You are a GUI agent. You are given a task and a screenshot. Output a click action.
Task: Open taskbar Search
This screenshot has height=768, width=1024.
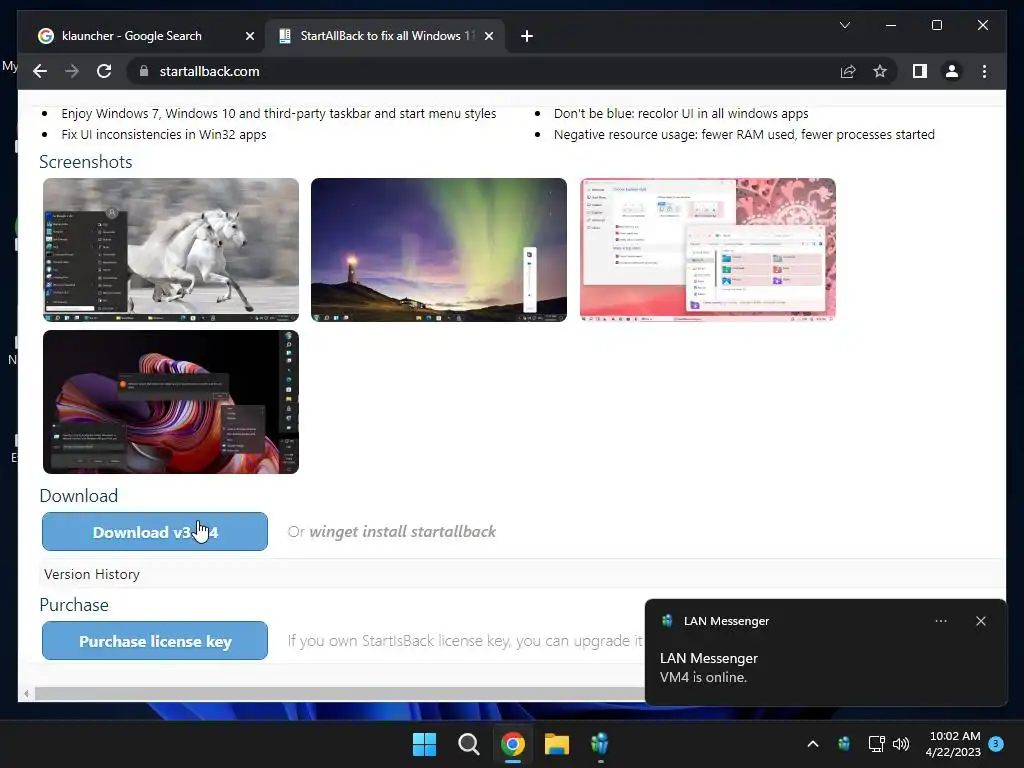click(x=468, y=744)
